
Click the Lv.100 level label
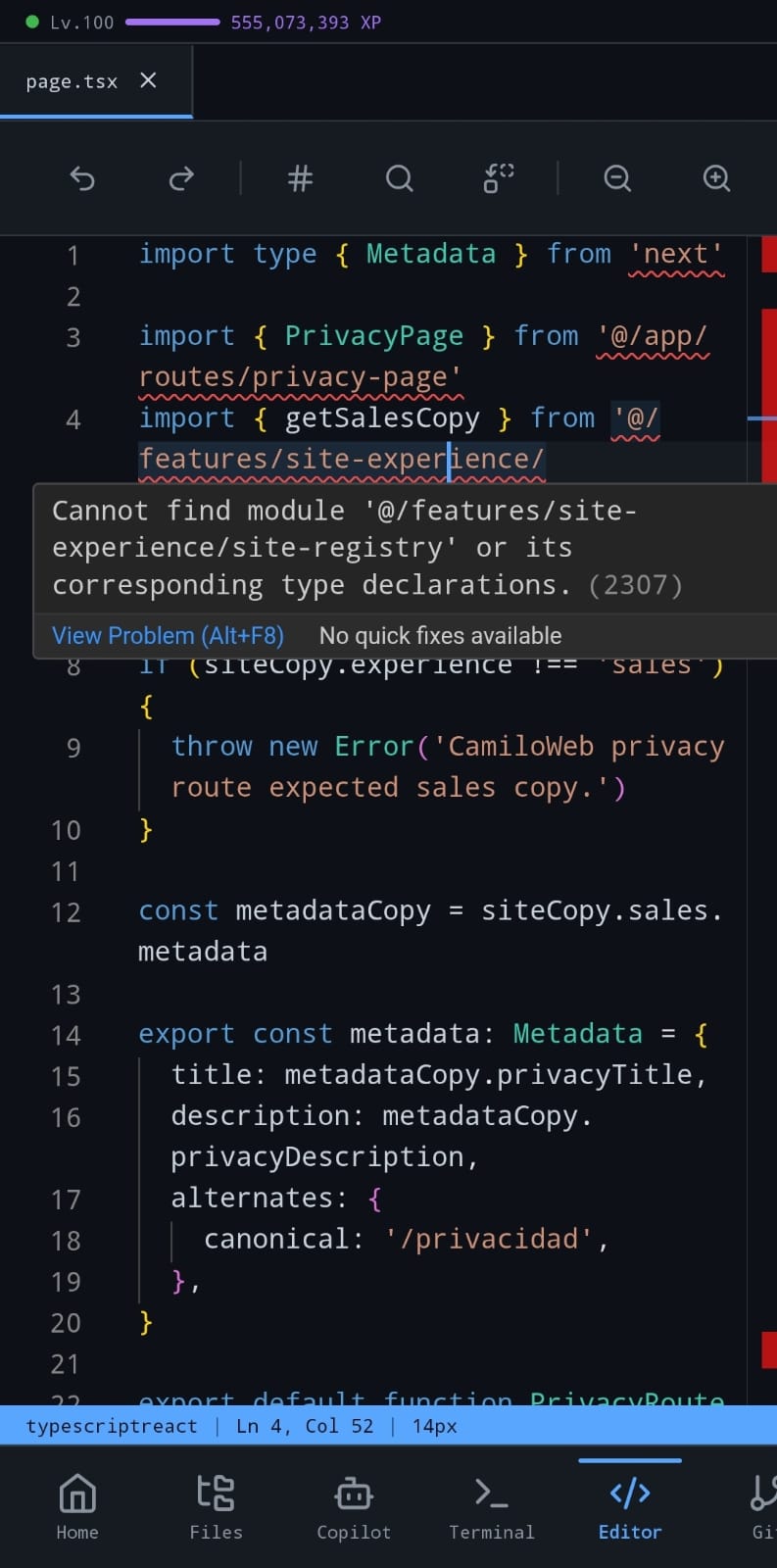click(82, 22)
